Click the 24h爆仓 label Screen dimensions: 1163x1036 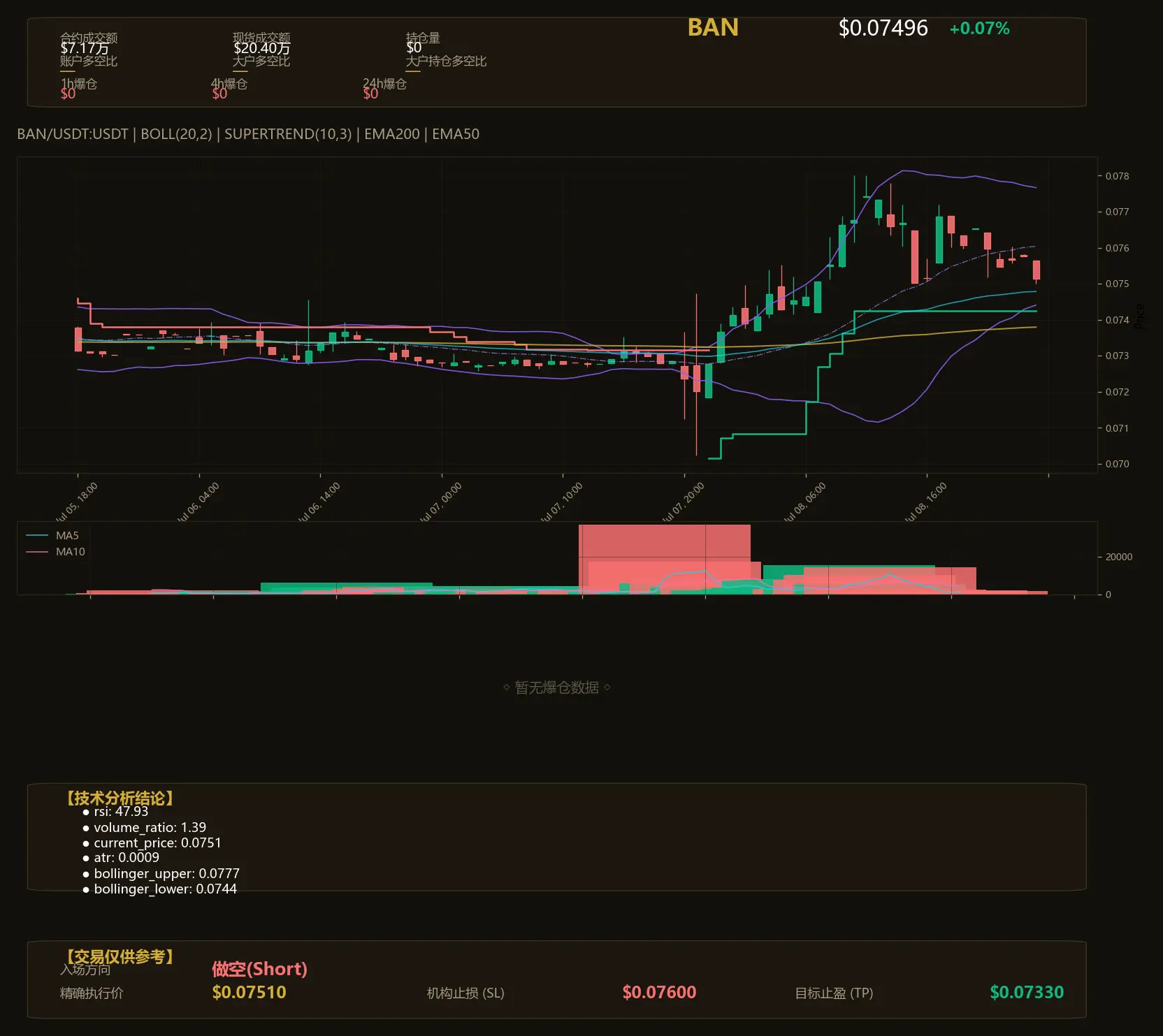[x=384, y=84]
